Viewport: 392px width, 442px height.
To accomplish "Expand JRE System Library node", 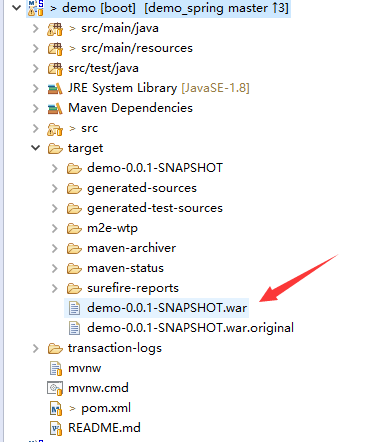I will pos(35,88).
